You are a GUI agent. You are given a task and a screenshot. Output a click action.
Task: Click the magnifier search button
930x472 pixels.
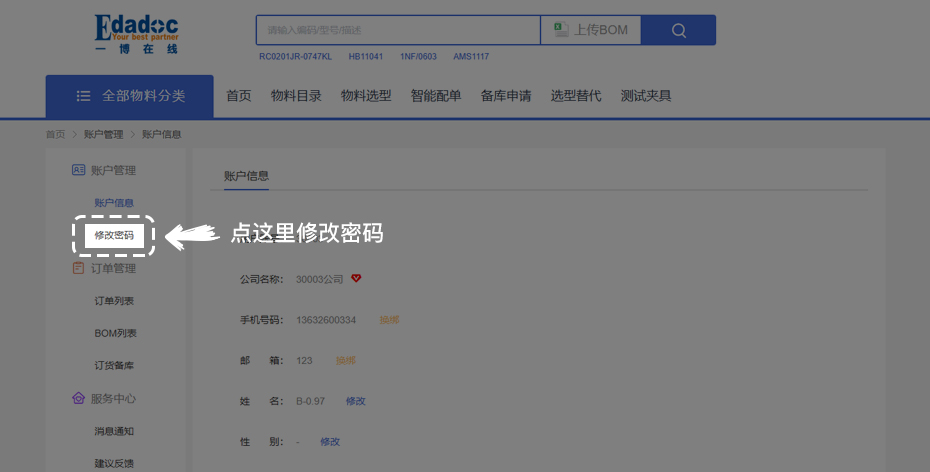click(679, 30)
